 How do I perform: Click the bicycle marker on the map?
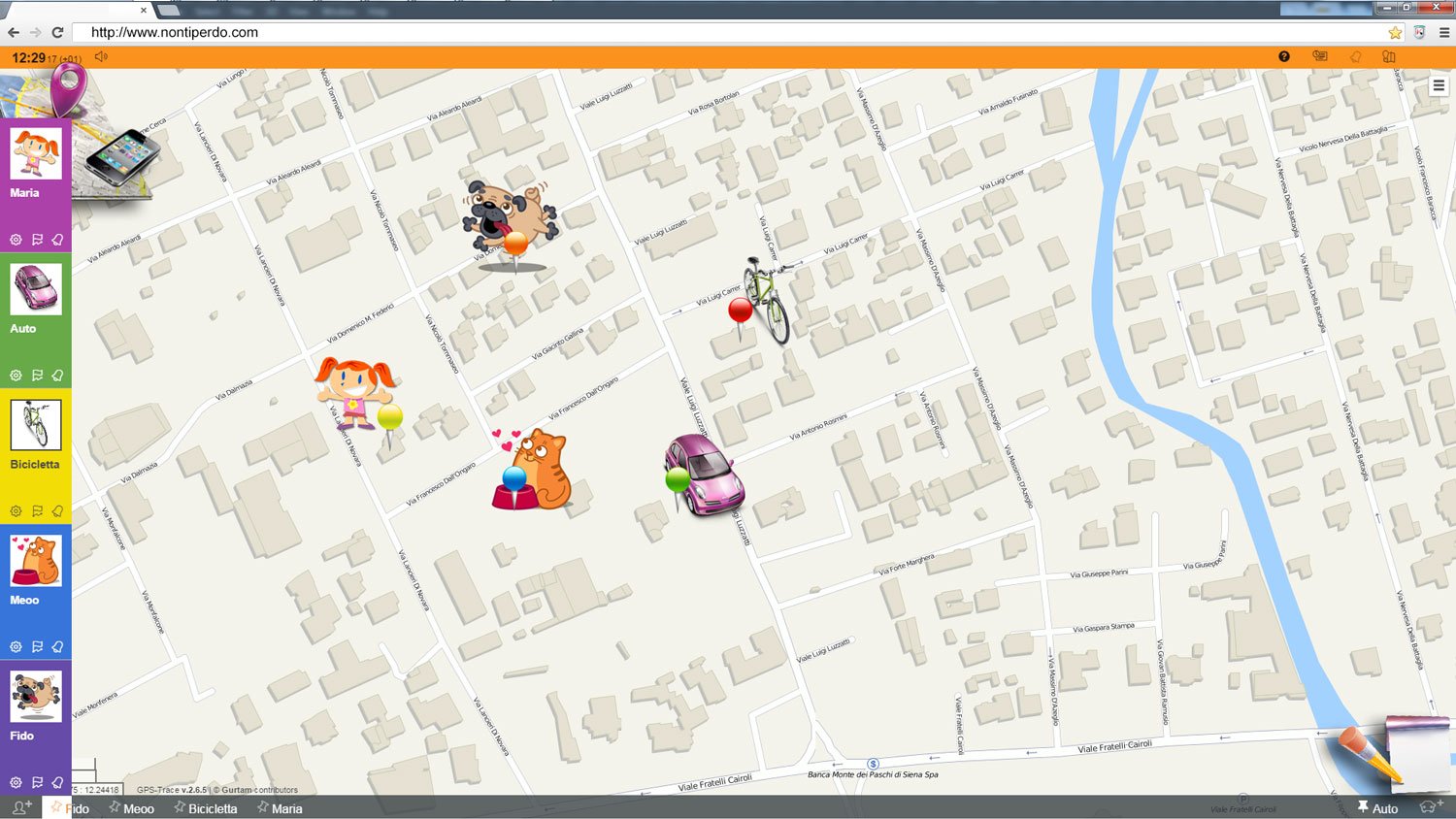767,300
